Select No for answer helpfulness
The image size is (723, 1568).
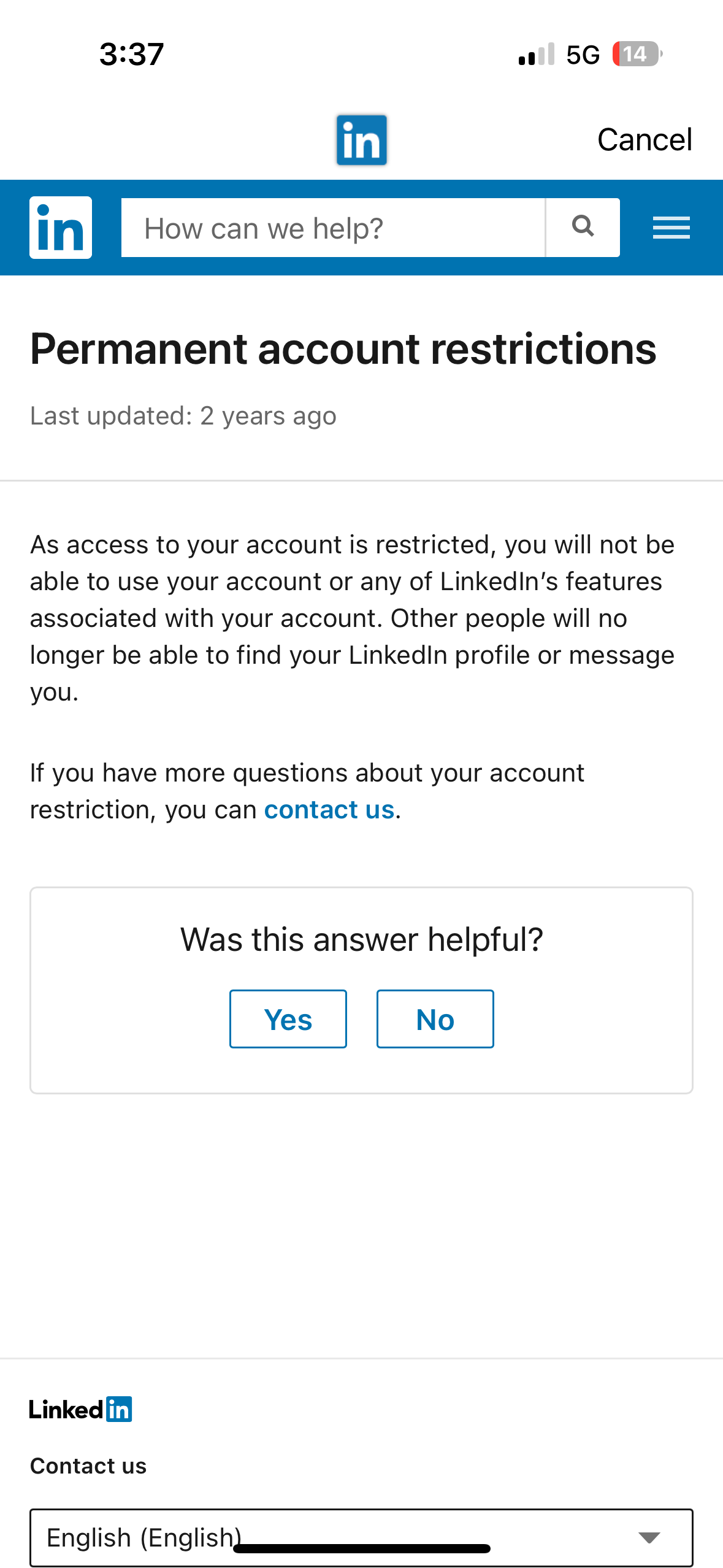pos(435,1019)
